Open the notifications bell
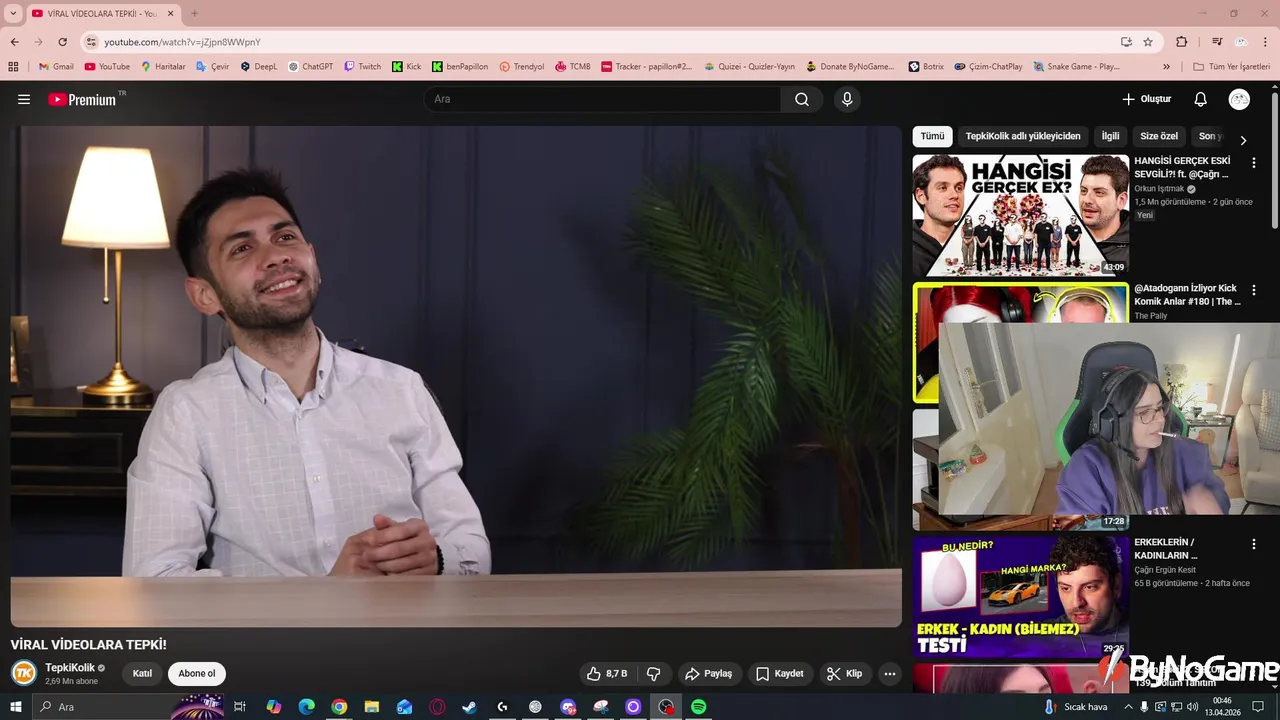The height and width of the screenshot is (720, 1280). [x=1201, y=99]
